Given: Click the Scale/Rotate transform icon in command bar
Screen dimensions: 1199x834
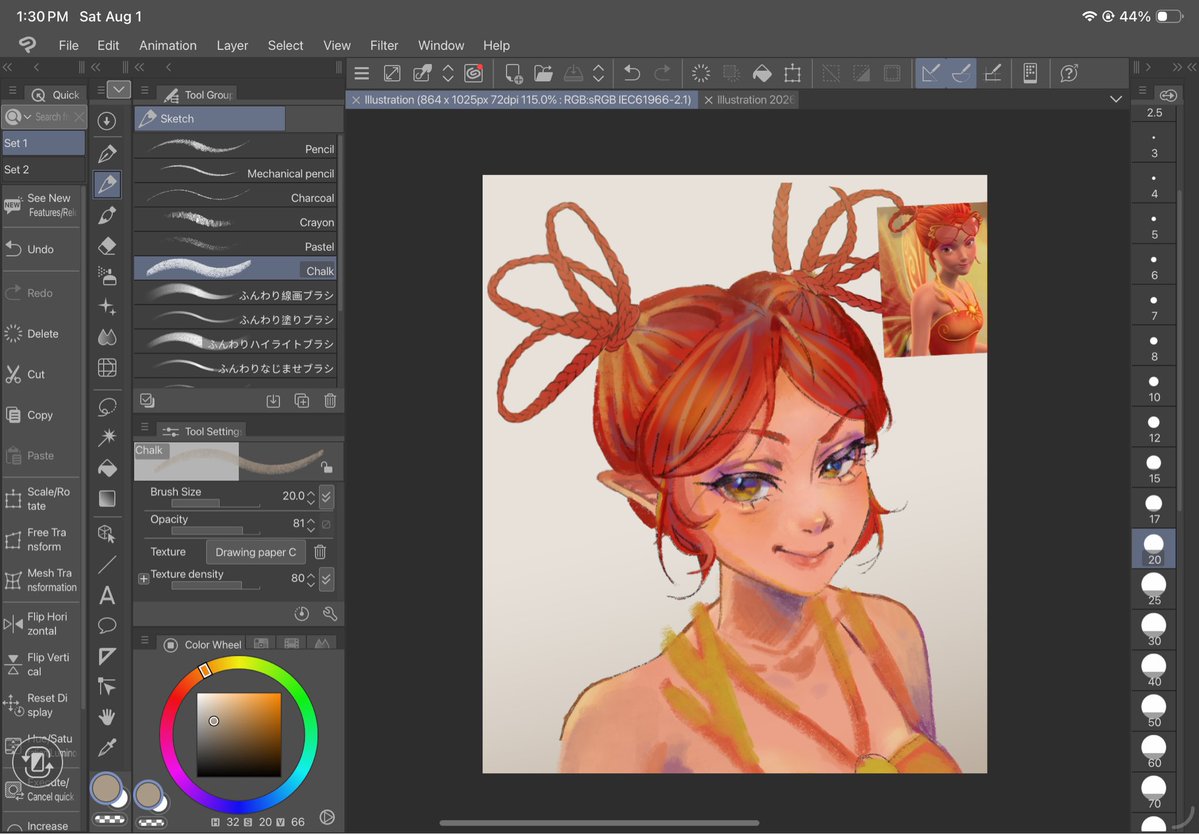Looking at the screenshot, I should (x=793, y=73).
